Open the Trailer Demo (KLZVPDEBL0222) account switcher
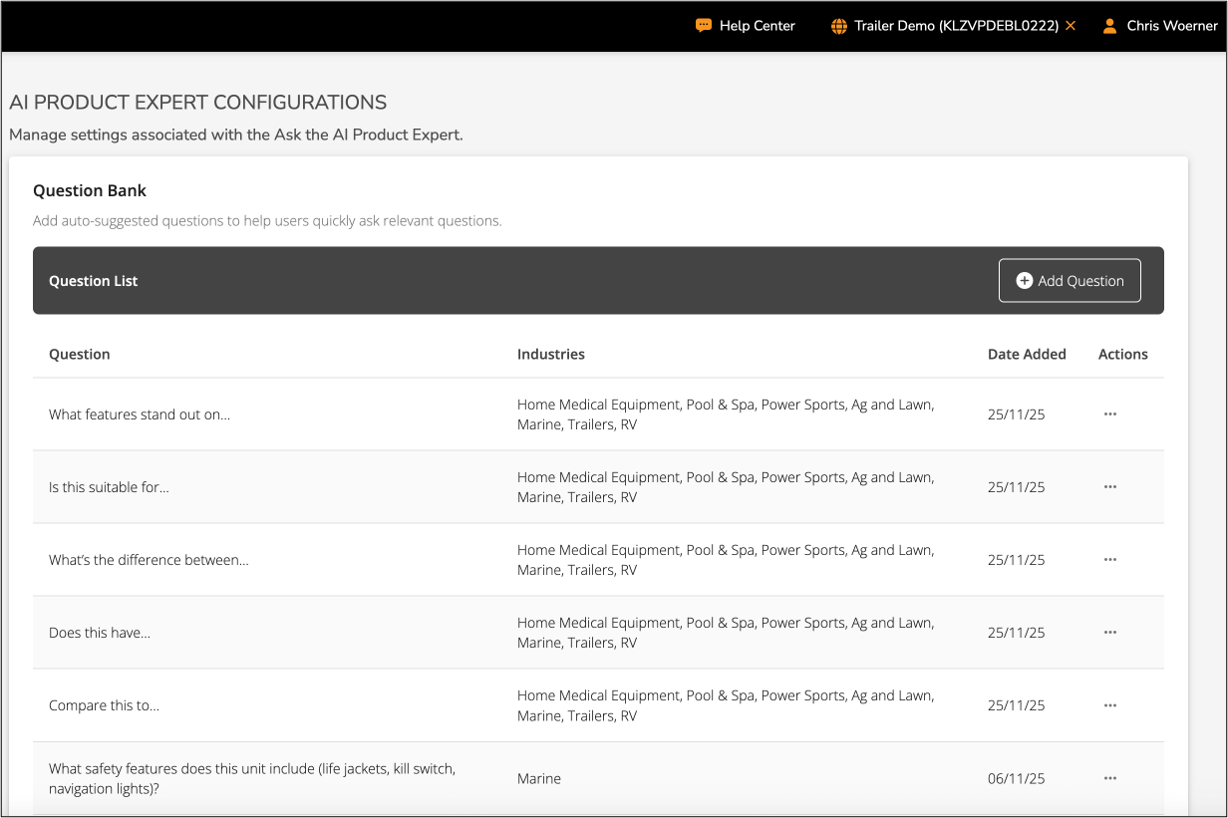 pyautogui.click(x=956, y=26)
